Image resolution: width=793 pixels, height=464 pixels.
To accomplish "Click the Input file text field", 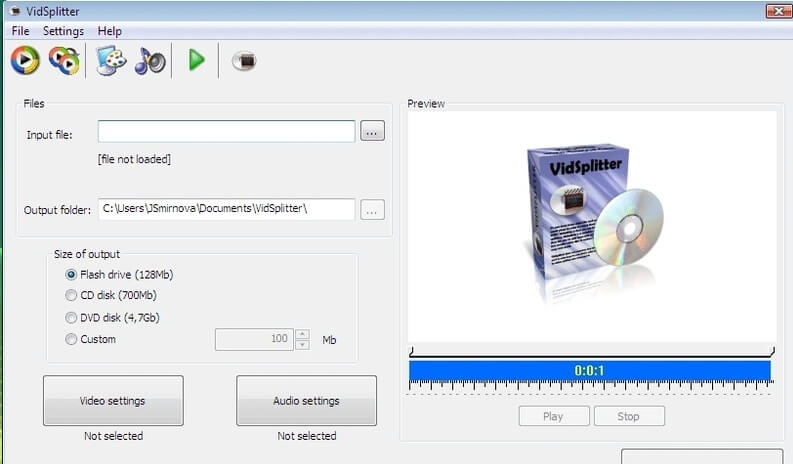I will click(x=226, y=132).
